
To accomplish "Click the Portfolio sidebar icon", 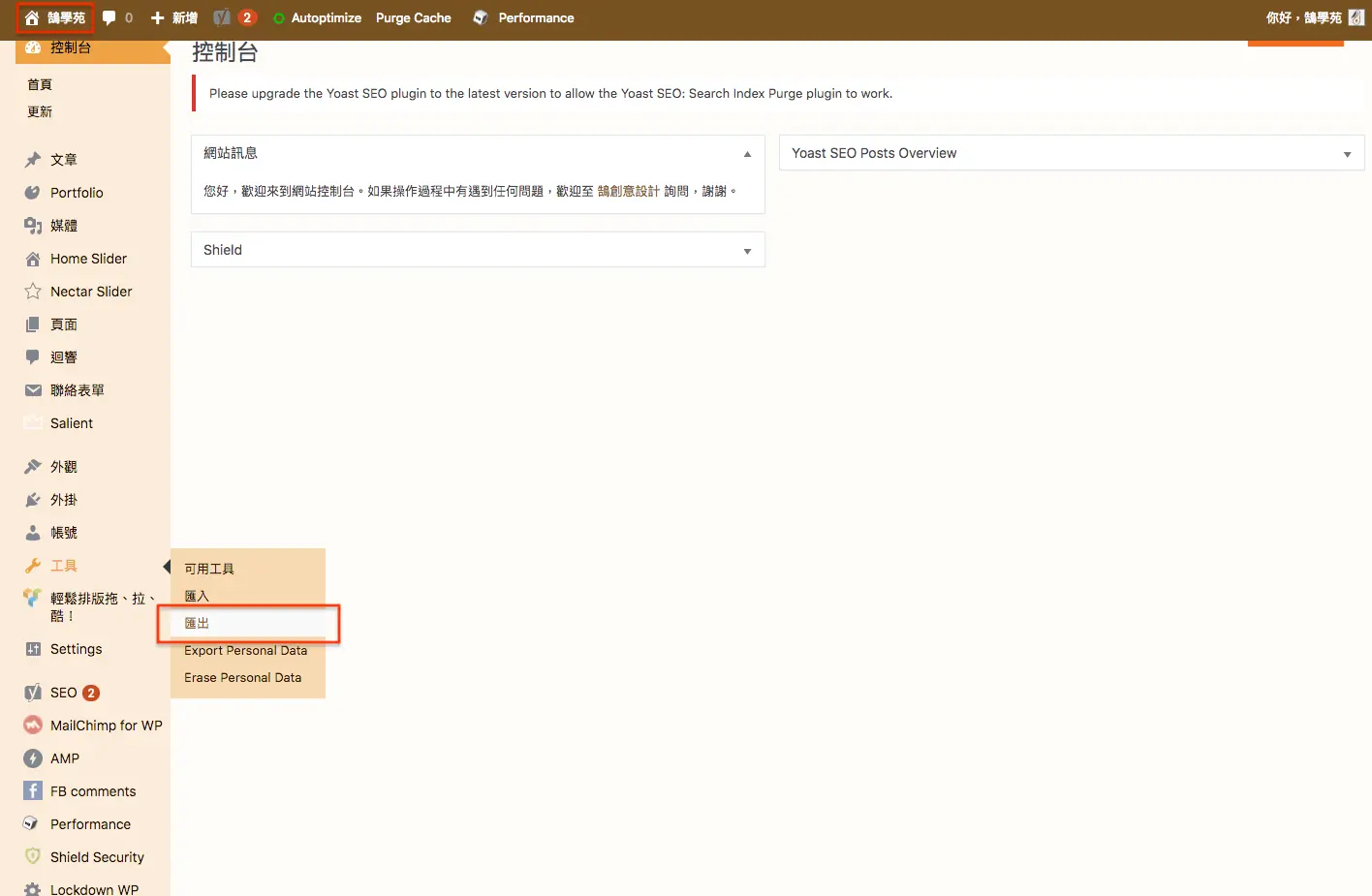I will (x=33, y=193).
